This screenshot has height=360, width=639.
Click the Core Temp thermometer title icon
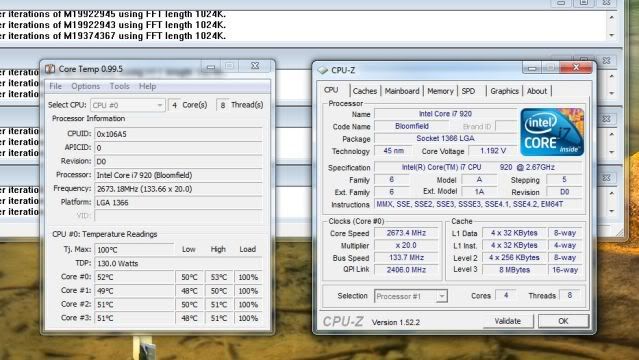point(50,69)
